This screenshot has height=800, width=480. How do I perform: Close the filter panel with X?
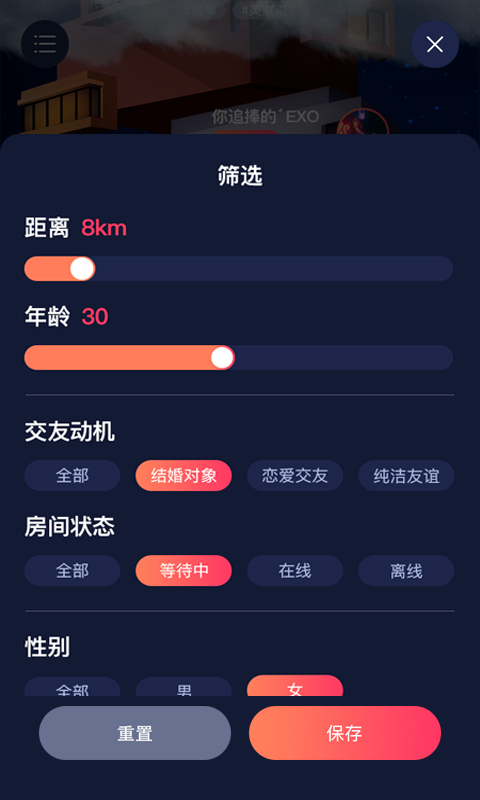(x=435, y=44)
